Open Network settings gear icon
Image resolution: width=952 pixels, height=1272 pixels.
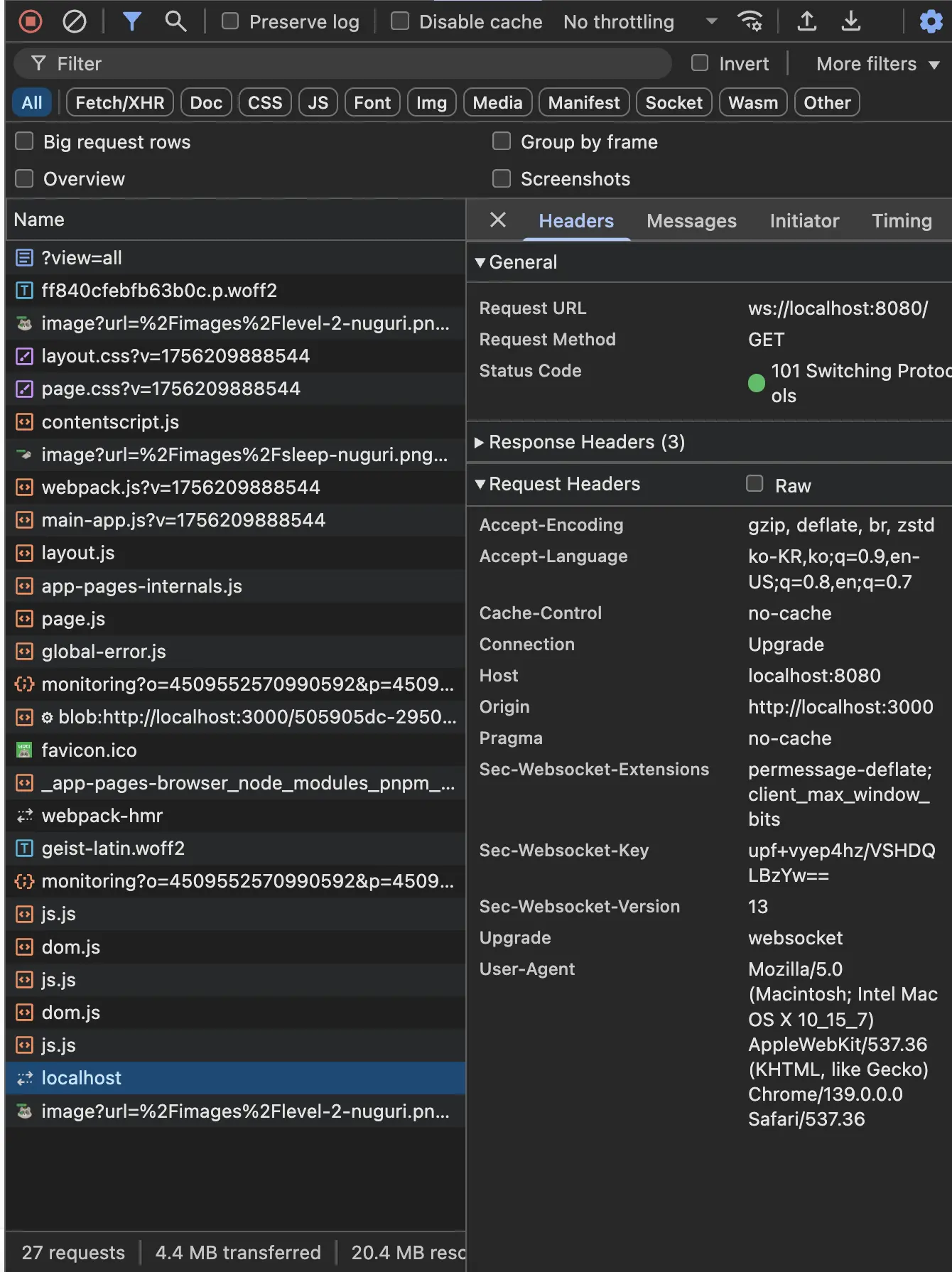[x=930, y=21]
